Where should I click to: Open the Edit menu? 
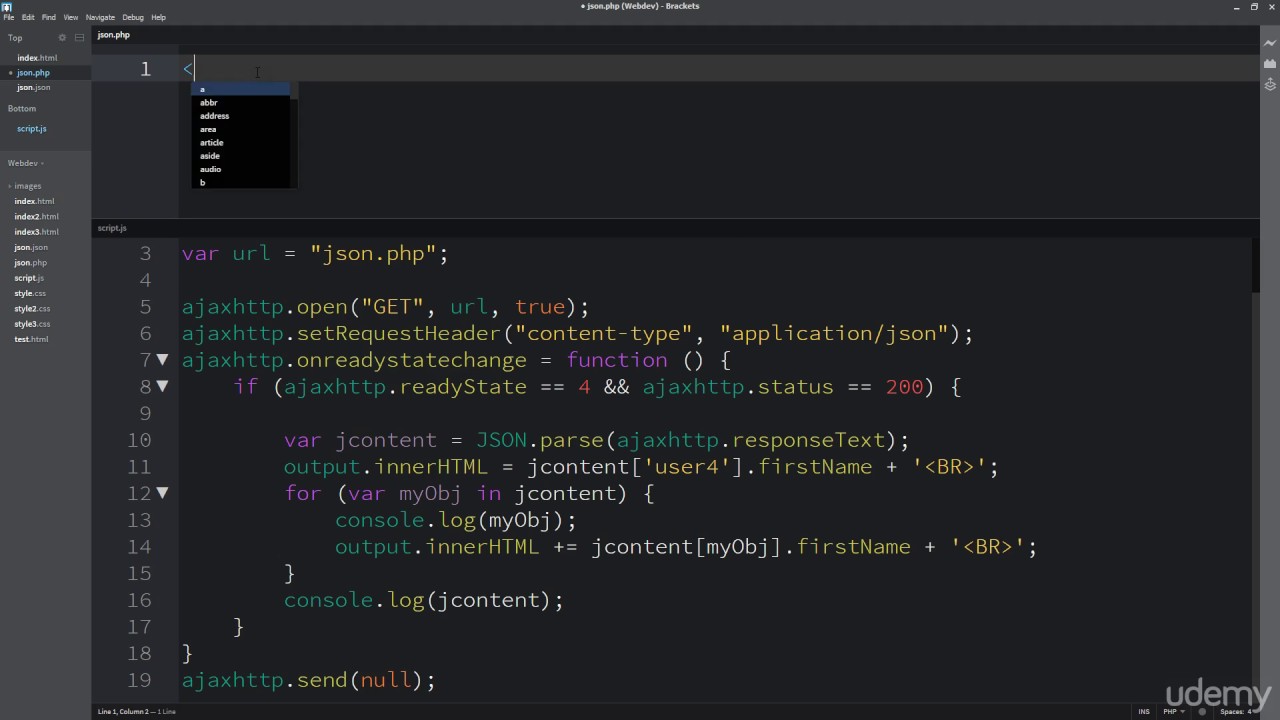28,17
